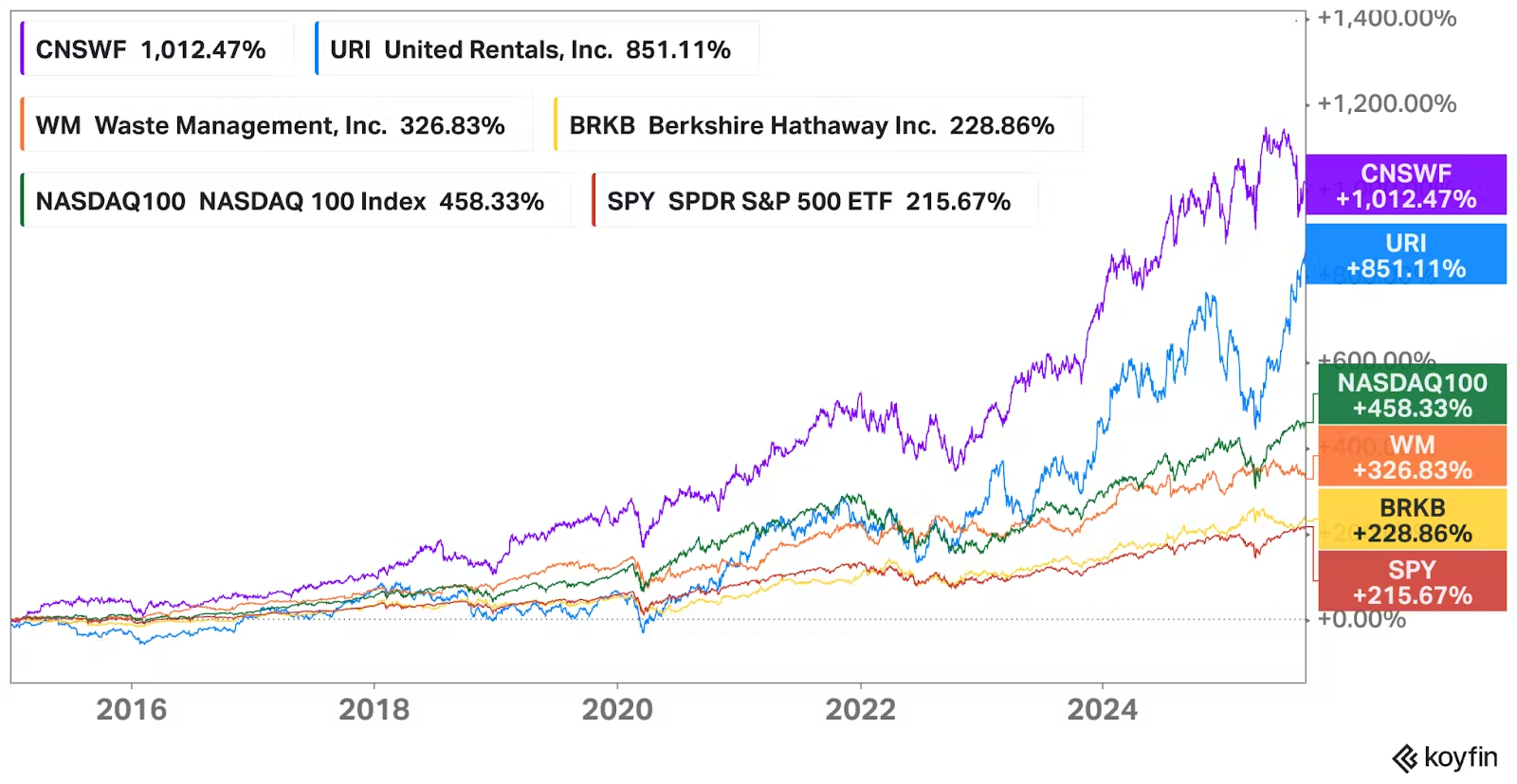Click the orange WM value badge

1412,457
